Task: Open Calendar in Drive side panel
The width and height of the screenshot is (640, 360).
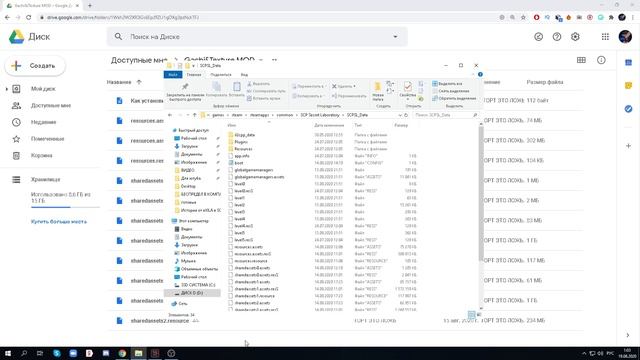Action: pyautogui.click(x=629, y=62)
